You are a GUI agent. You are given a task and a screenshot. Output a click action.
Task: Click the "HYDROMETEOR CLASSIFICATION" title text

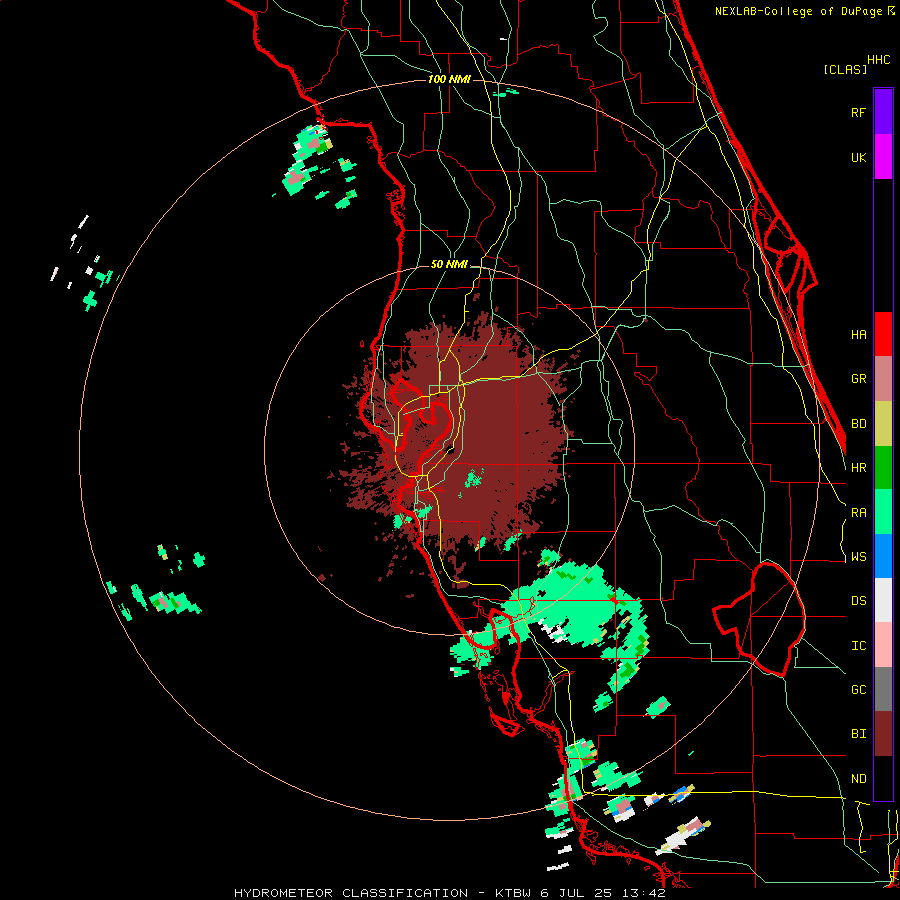coord(351,893)
